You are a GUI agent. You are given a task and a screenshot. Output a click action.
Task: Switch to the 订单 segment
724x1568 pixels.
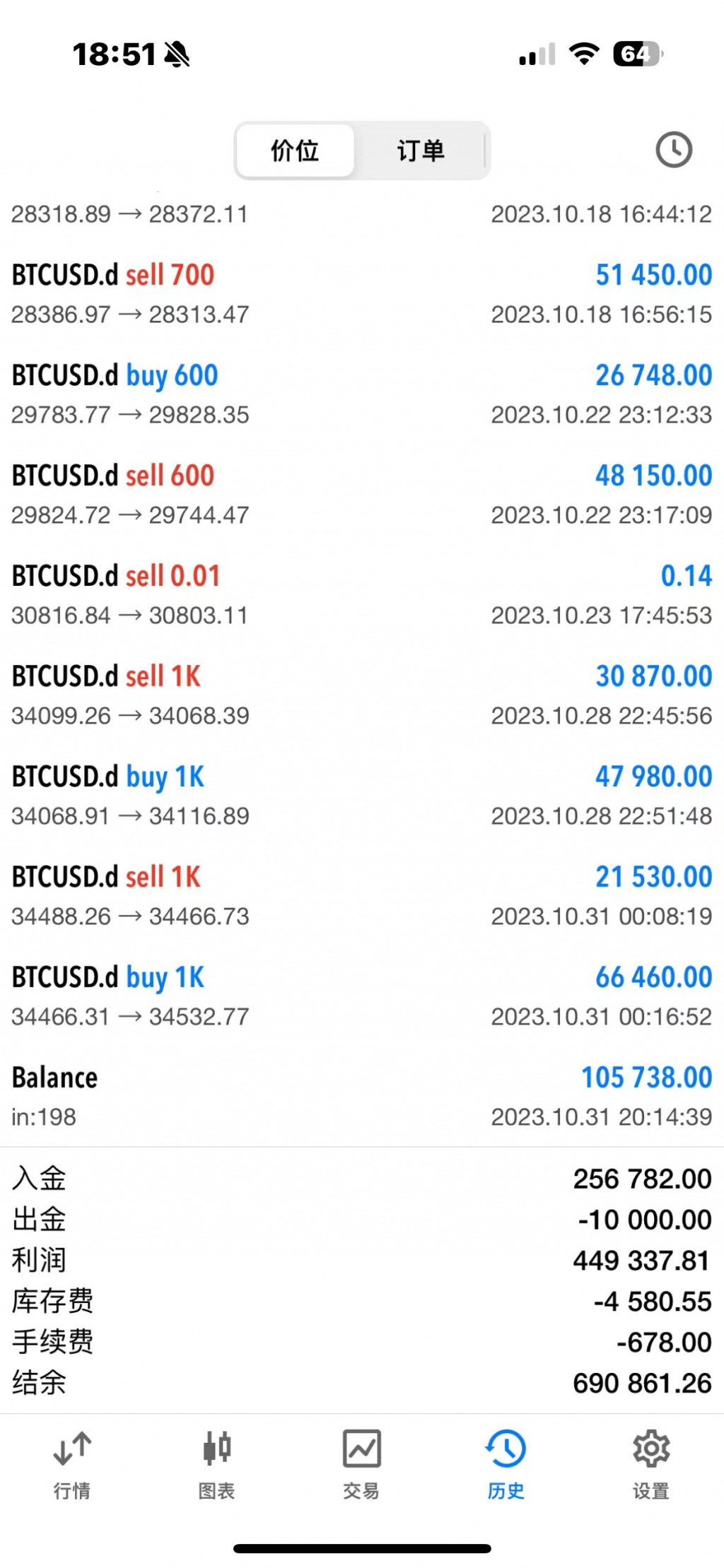421,151
